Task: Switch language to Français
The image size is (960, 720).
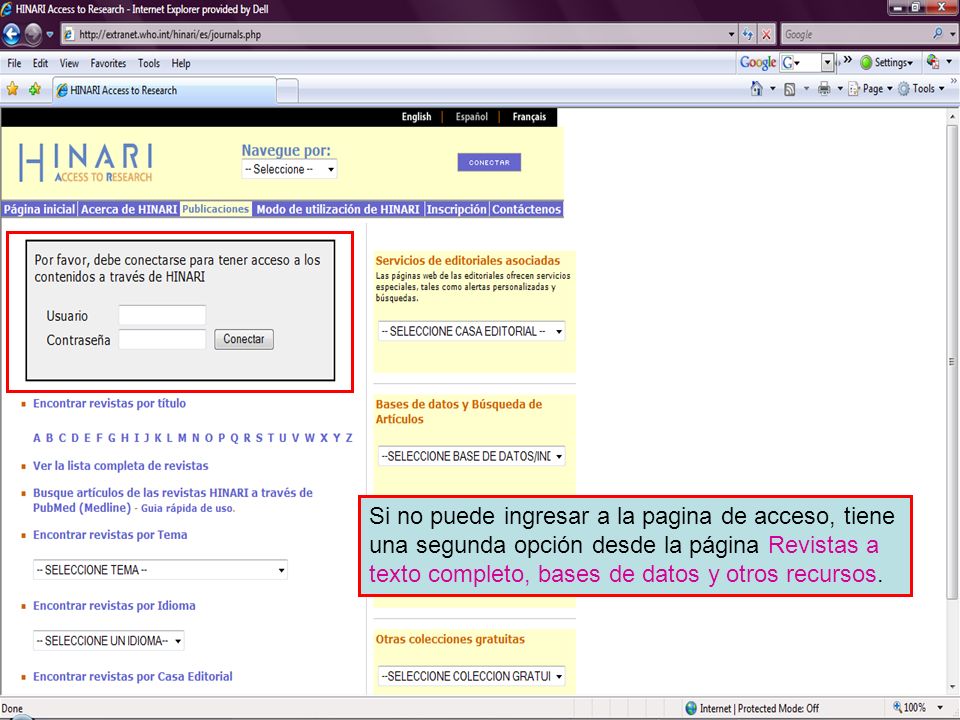Action: pyautogui.click(x=529, y=116)
